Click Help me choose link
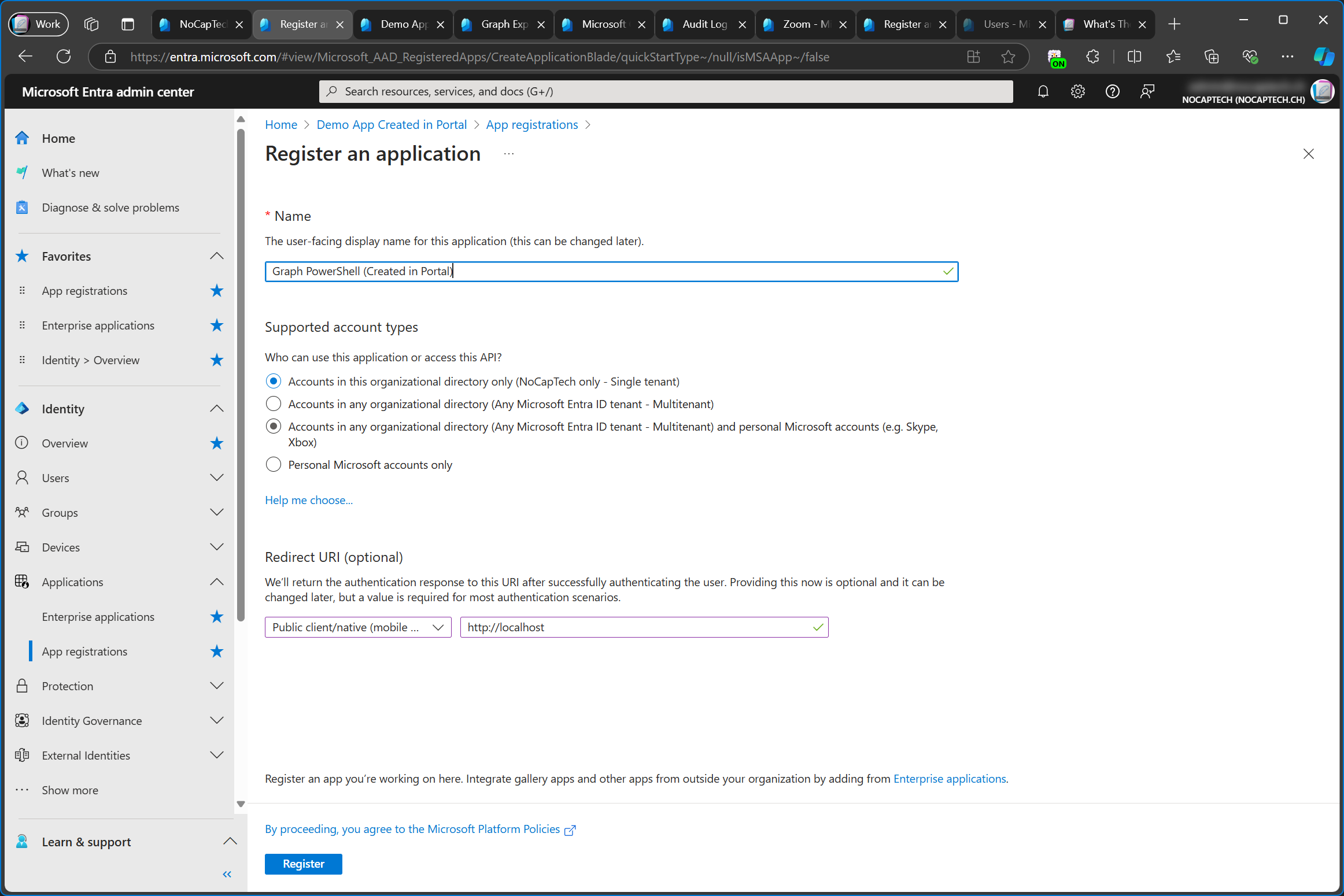 [x=308, y=499]
